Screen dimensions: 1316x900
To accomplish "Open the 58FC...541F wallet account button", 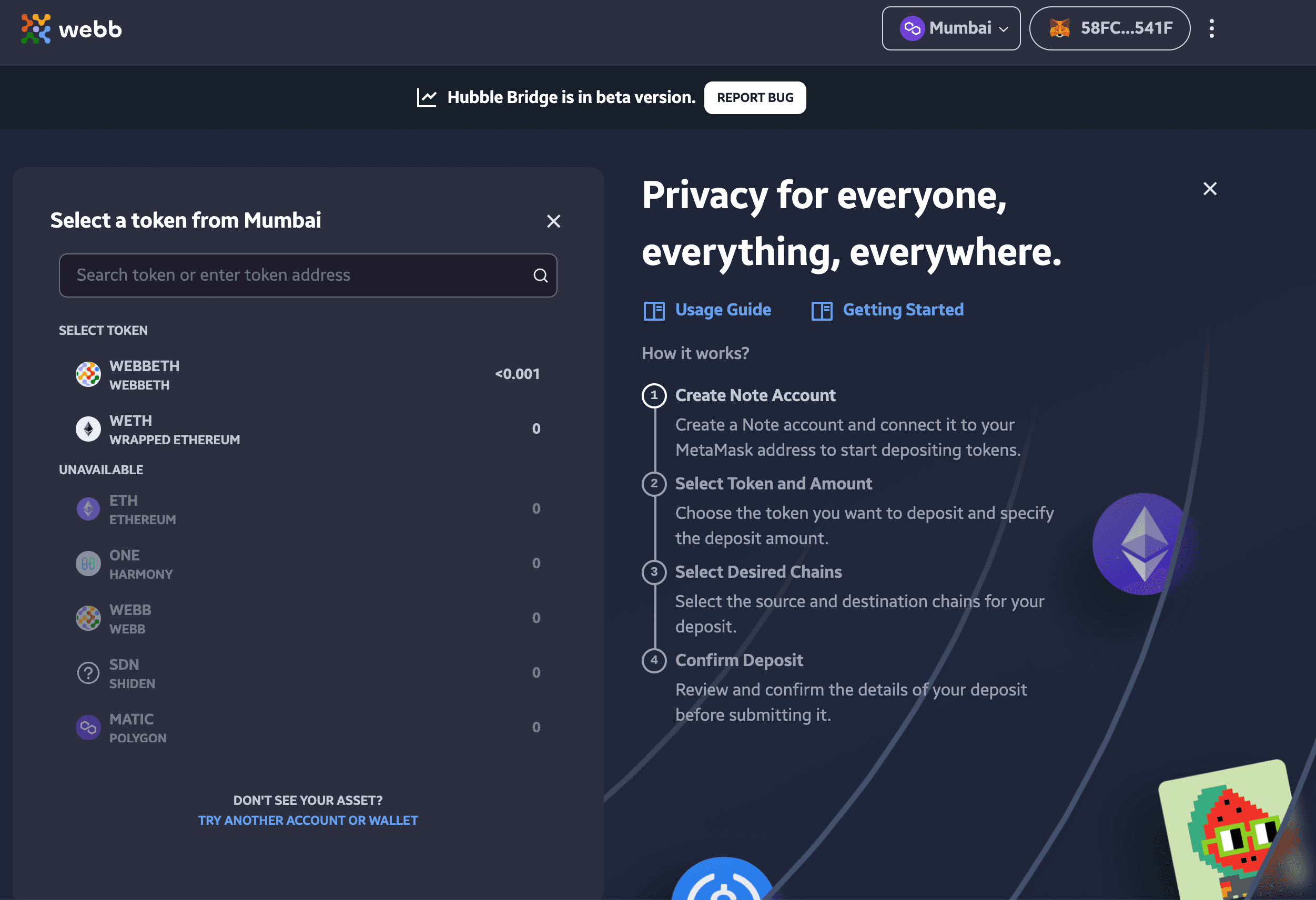I will pyautogui.click(x=1109, y=28).
